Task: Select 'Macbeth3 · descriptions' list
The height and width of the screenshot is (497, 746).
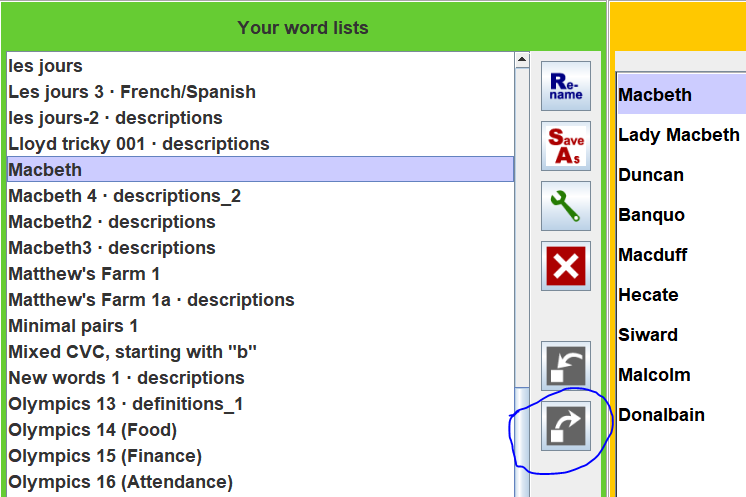Action: [x=261, y=248]
